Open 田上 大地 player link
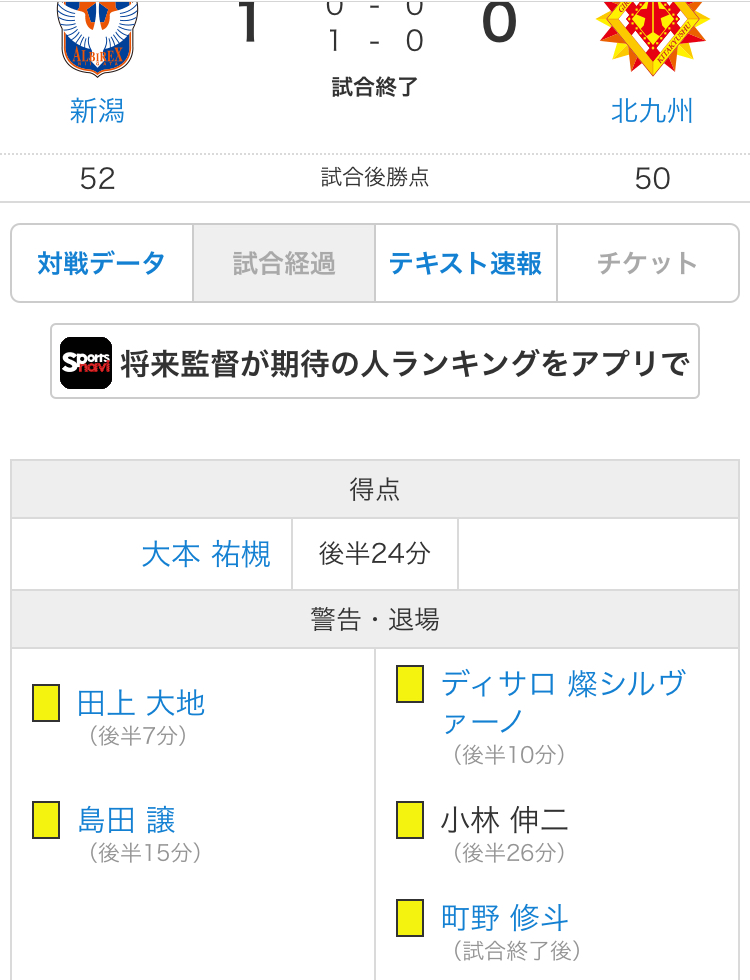Screen dimensions: 750x980 141,703
